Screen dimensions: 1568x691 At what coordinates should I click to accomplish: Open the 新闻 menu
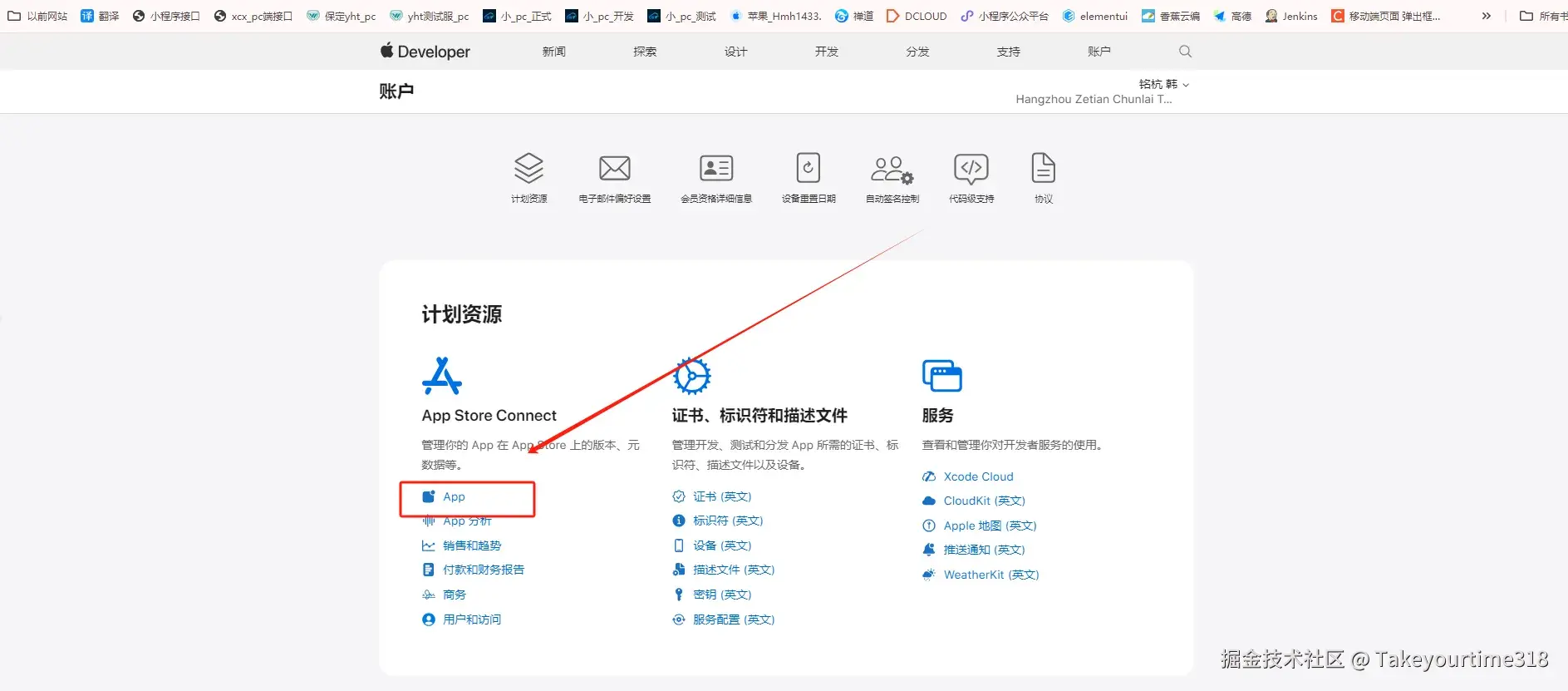(554, 52)
